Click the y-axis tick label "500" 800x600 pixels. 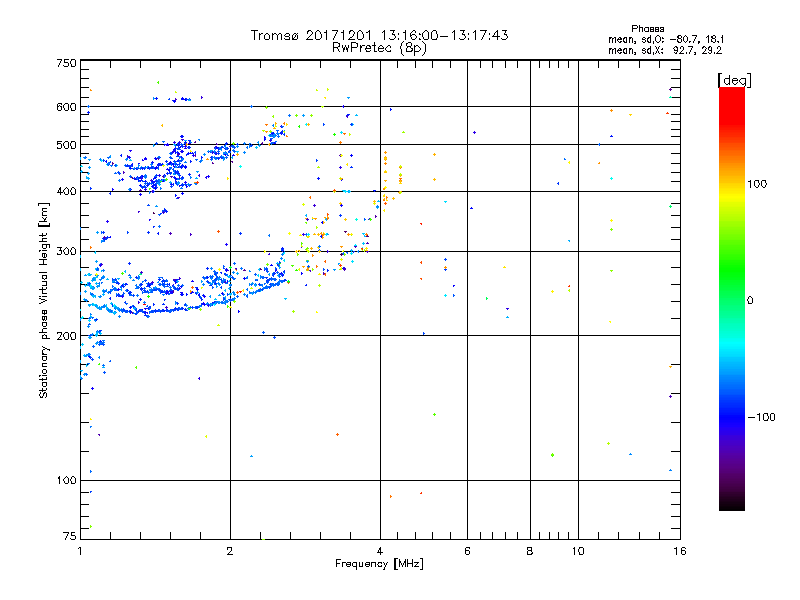click(x=66, y=145)
